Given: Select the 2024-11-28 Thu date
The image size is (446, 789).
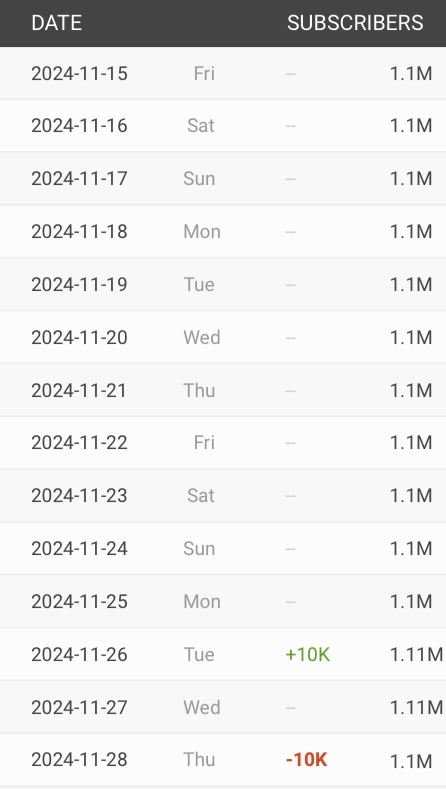Looking at the screenshot, I should pyautogui.click(x=80, y=760).
